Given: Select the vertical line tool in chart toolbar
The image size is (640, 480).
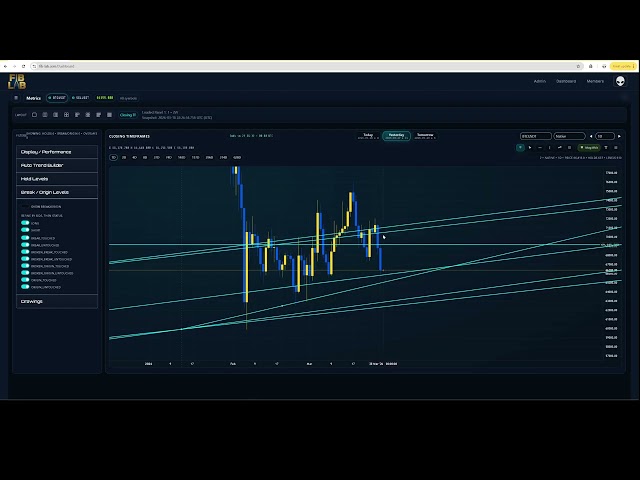Looking at the screenshot, I should coord(550,148).
